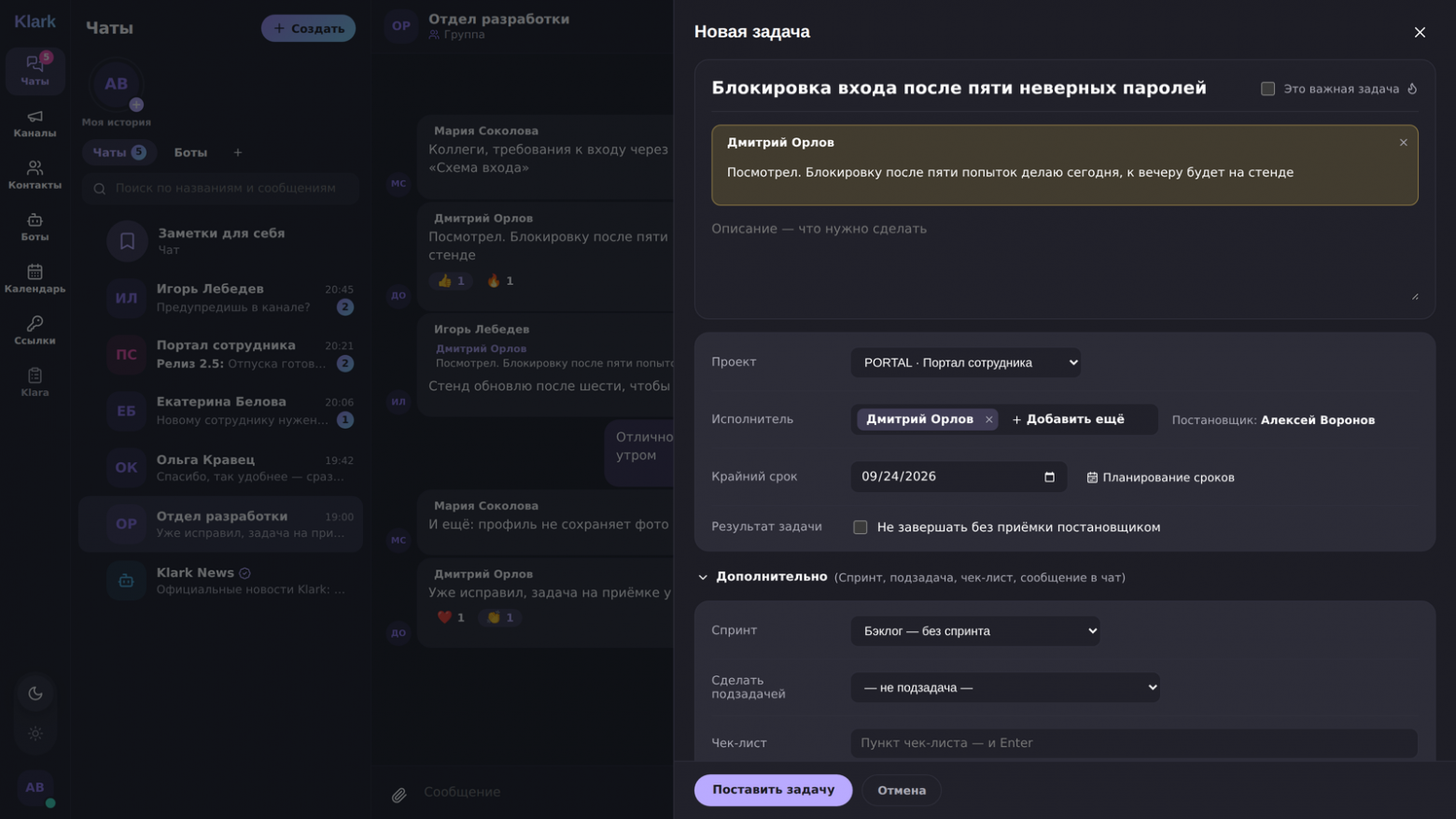
Task: Click the task description text area
Action: point(1065,261)
